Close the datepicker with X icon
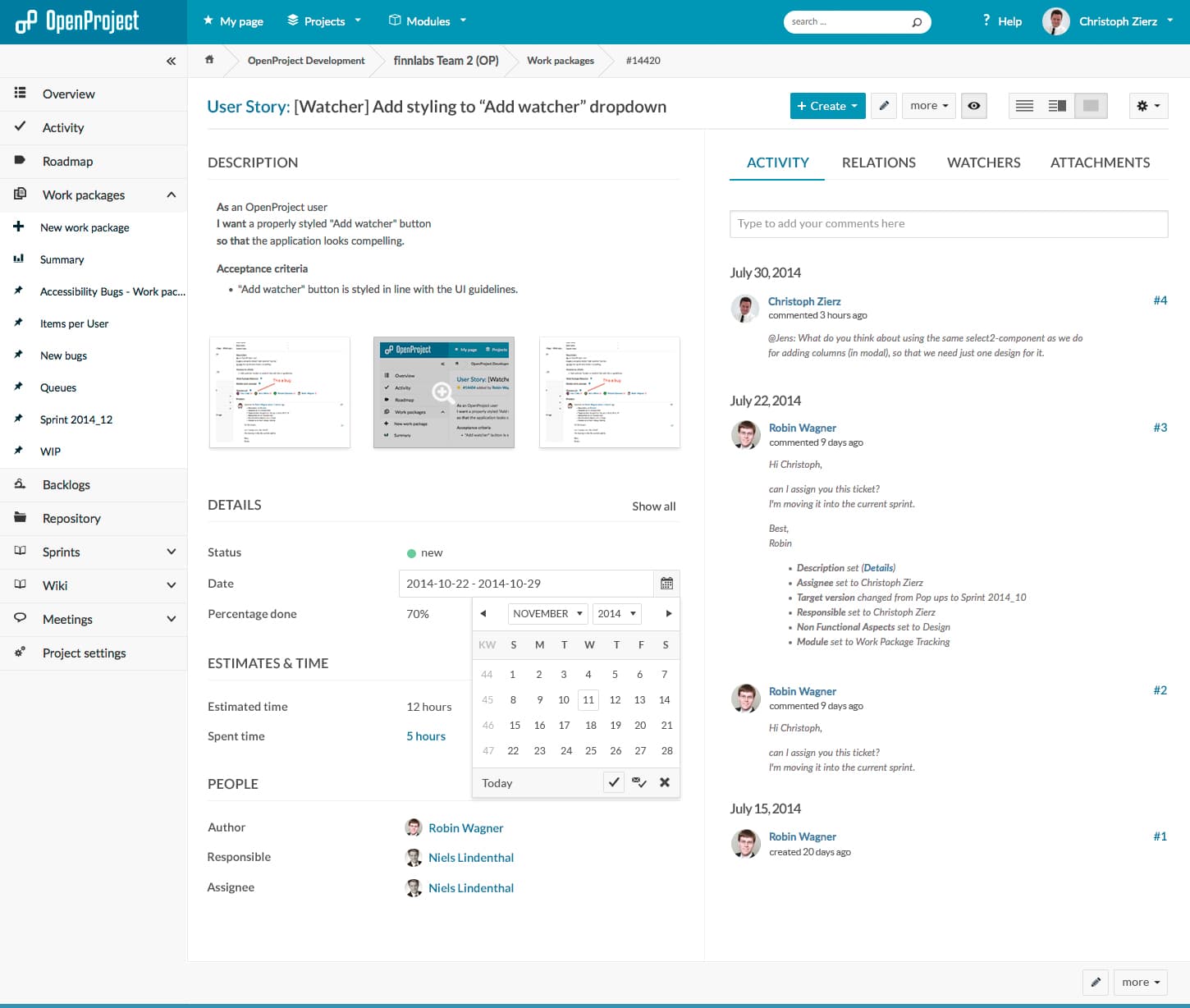1190x1008 pixels. 665,782
